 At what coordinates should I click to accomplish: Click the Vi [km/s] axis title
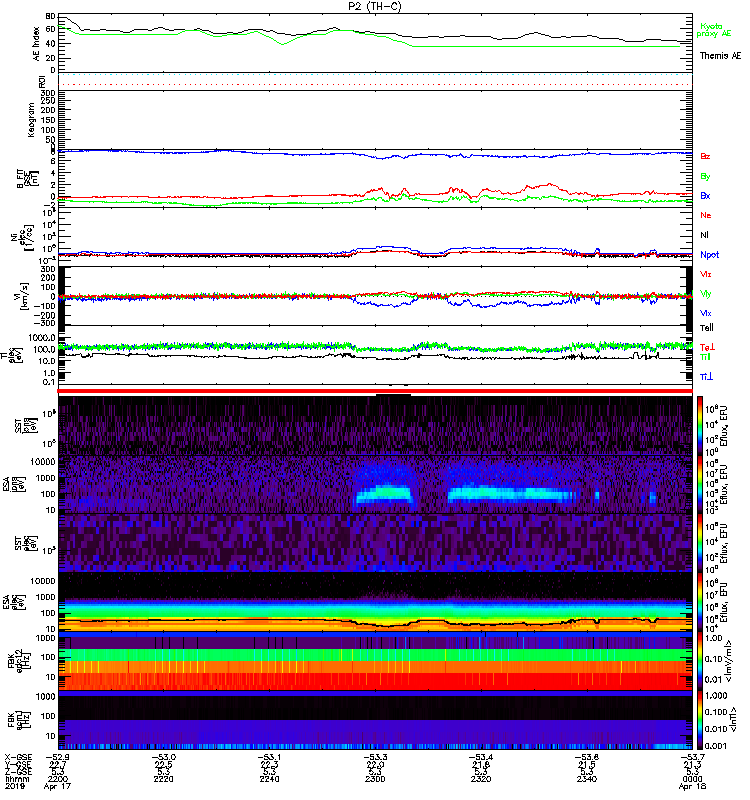(26, 295)
